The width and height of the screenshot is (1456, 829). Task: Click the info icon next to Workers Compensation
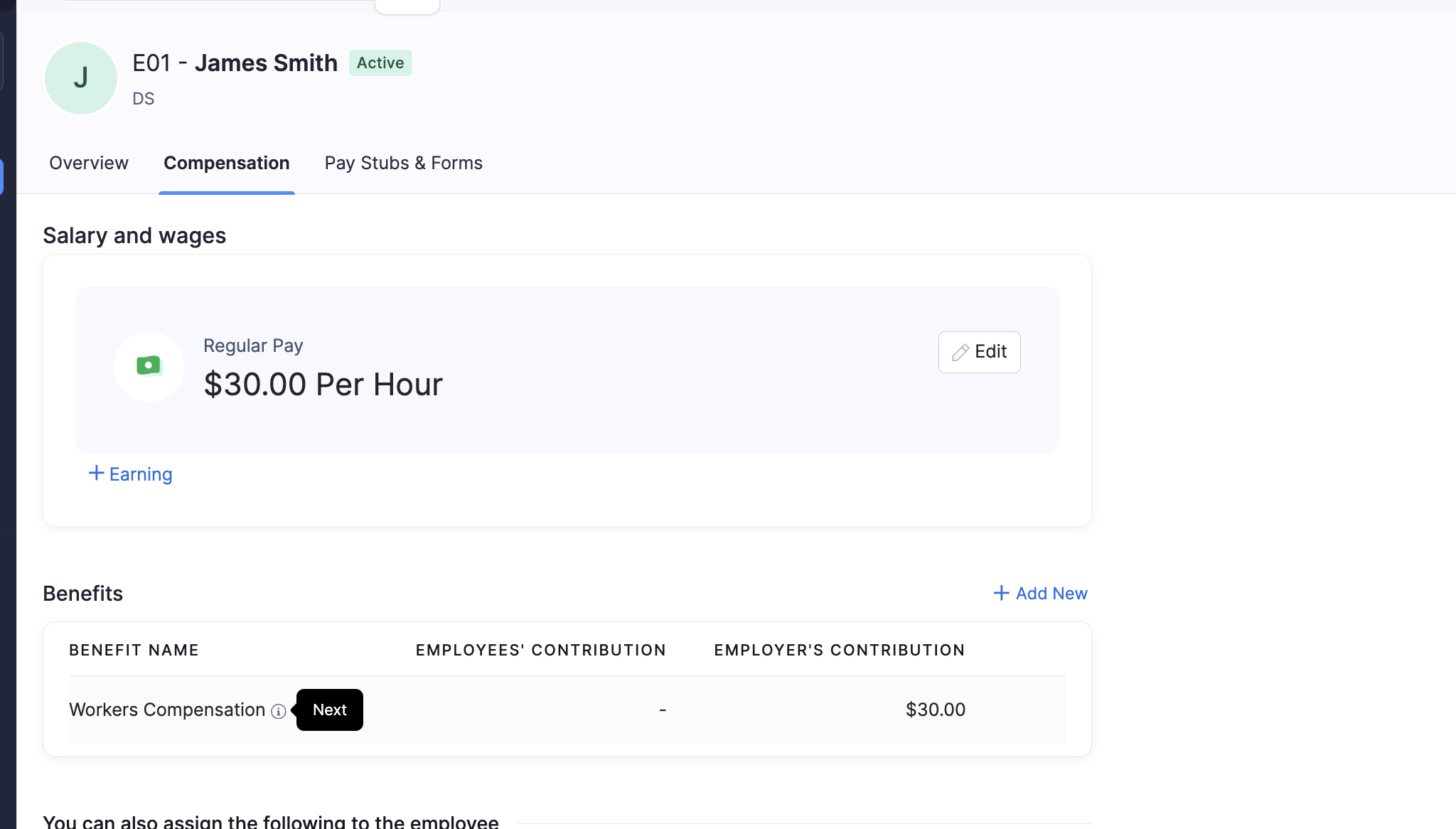tap(279, 711)
